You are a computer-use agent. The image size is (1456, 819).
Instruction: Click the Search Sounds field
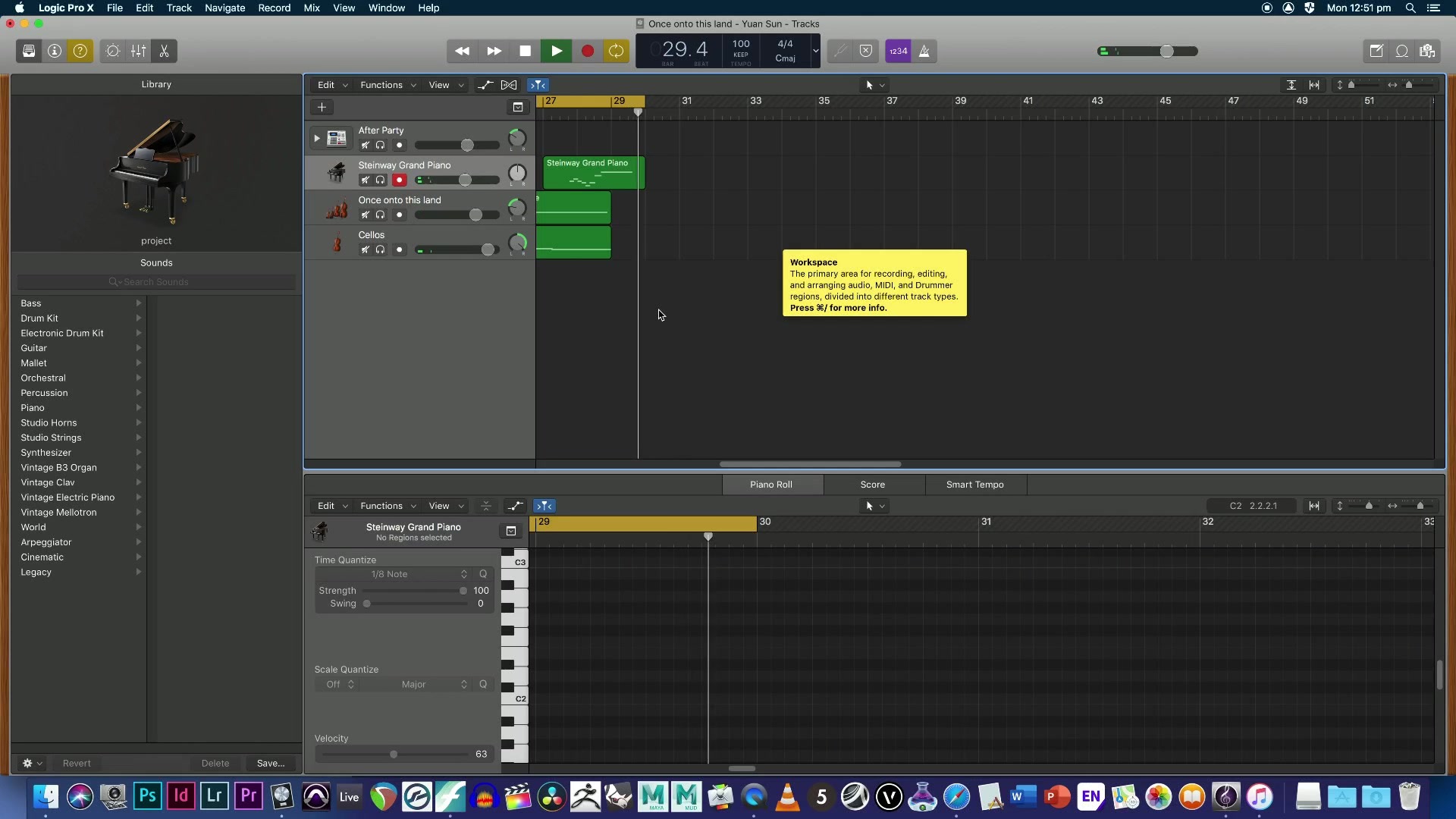(x=155, y=281)
